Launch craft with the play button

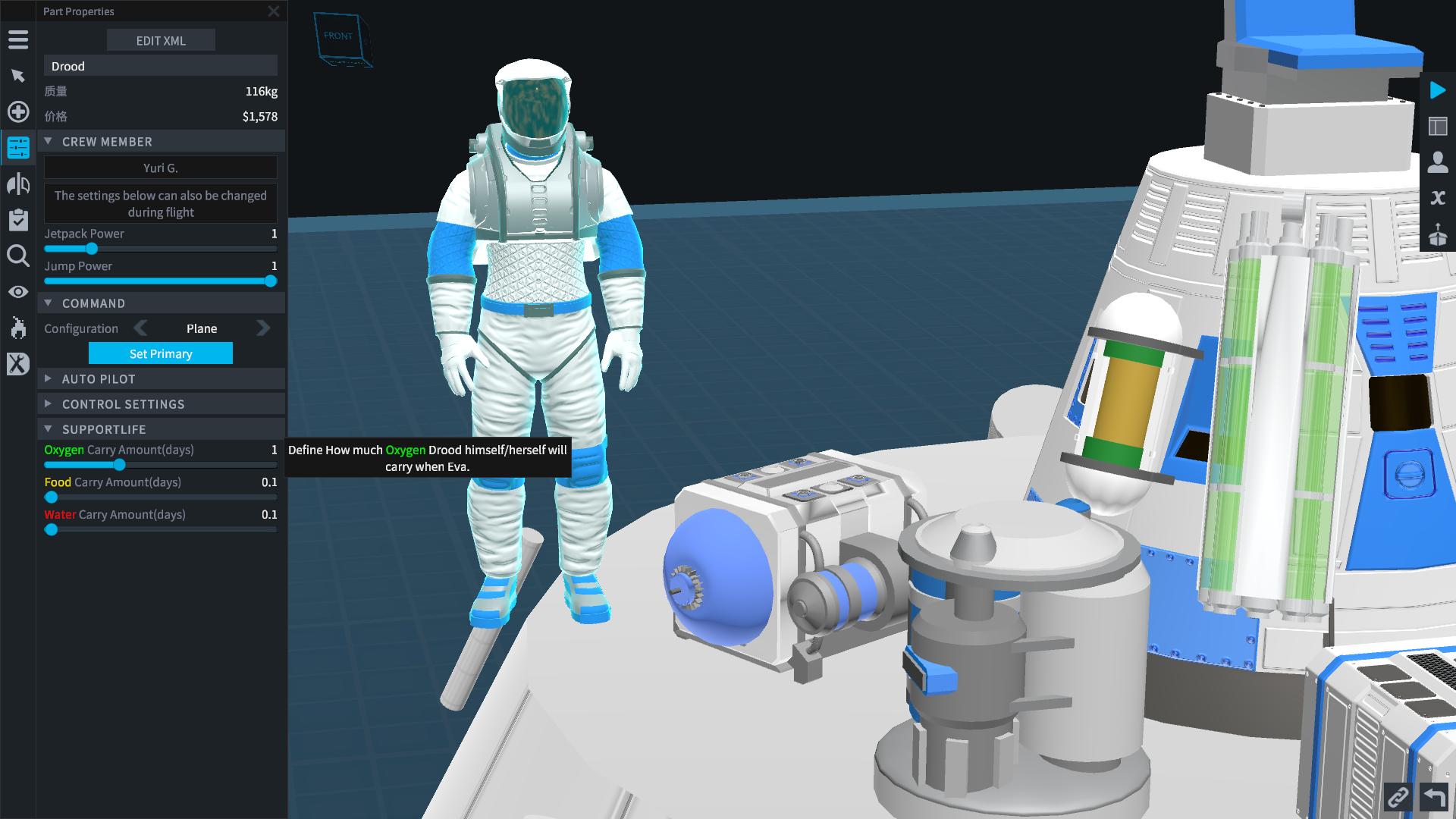[1438, 90]
